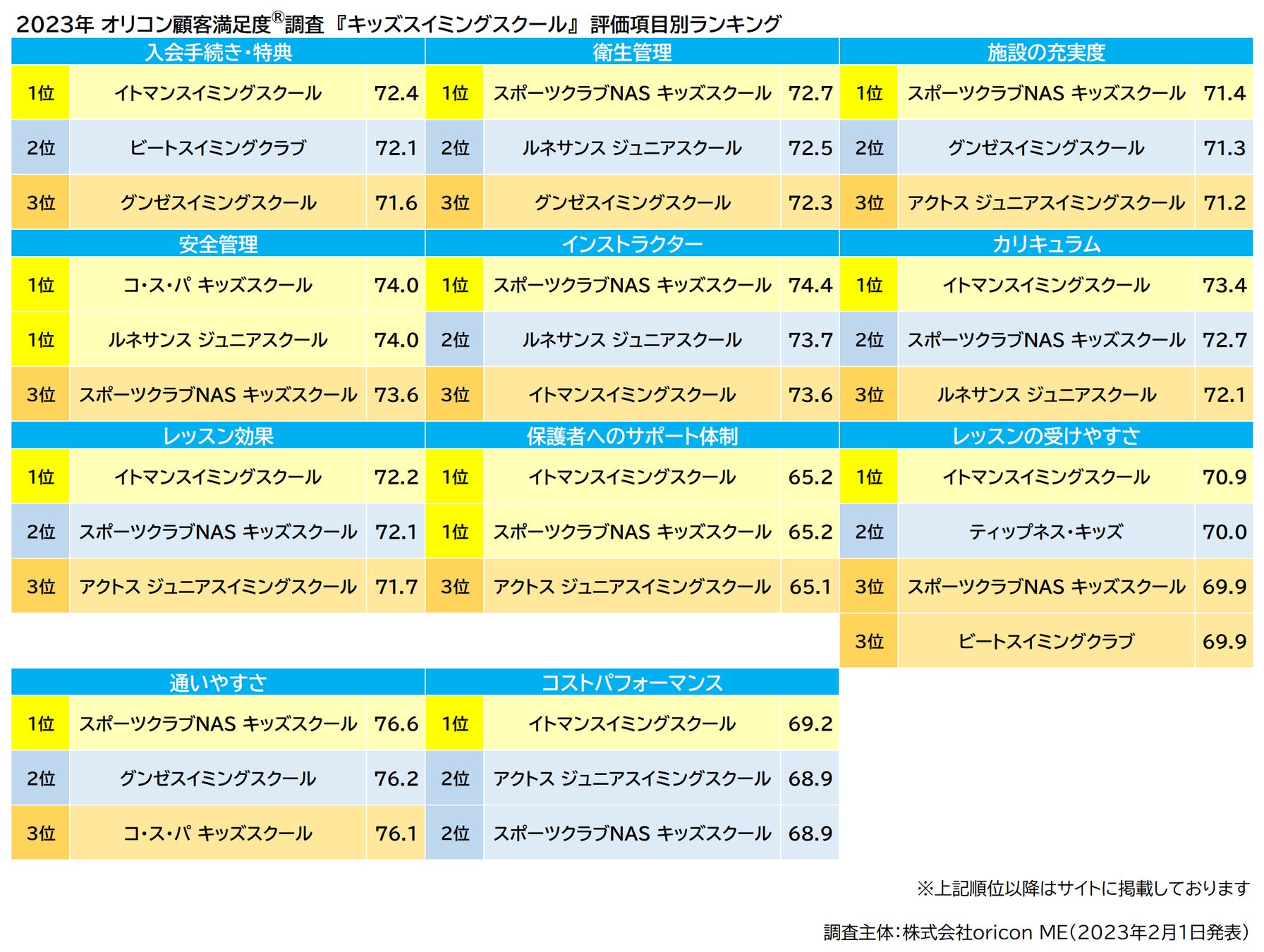Click the カリキュラム section header
Screen dimensions: 1264x952
[x=1046, y=244]
